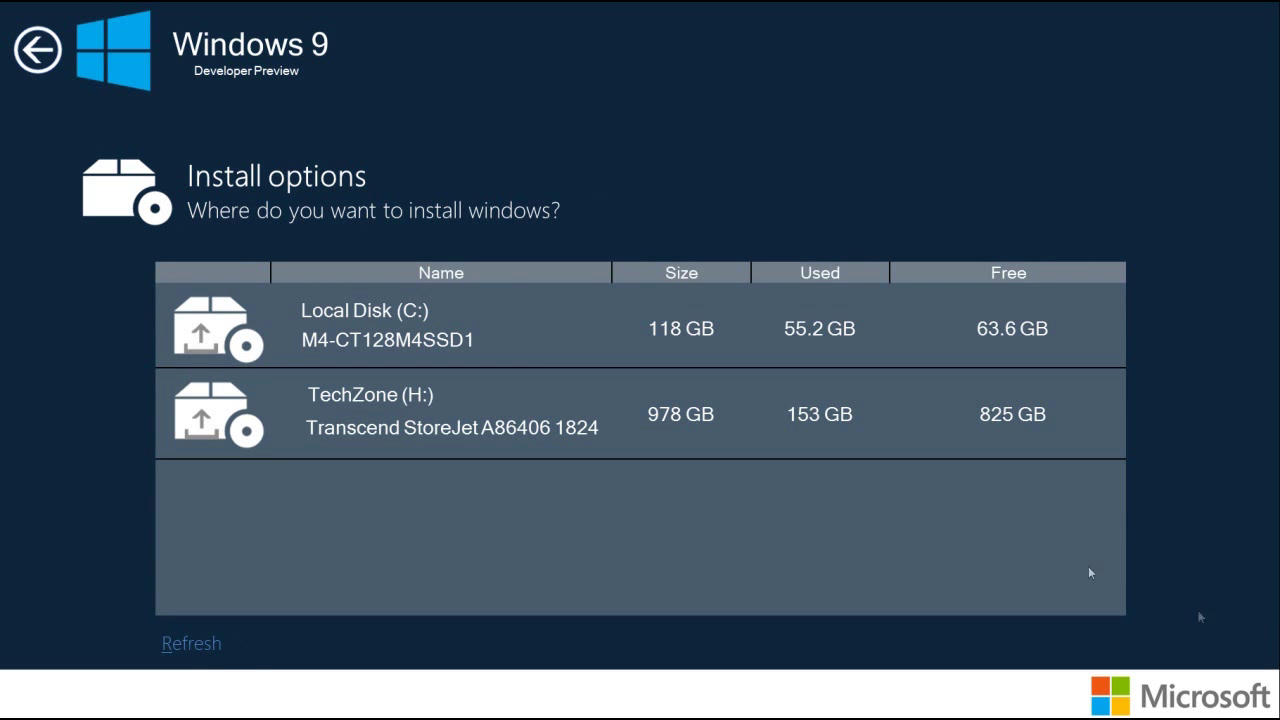Click the Used column header
The height and width of the screenshot is (720, 1280).
[820, 273]
